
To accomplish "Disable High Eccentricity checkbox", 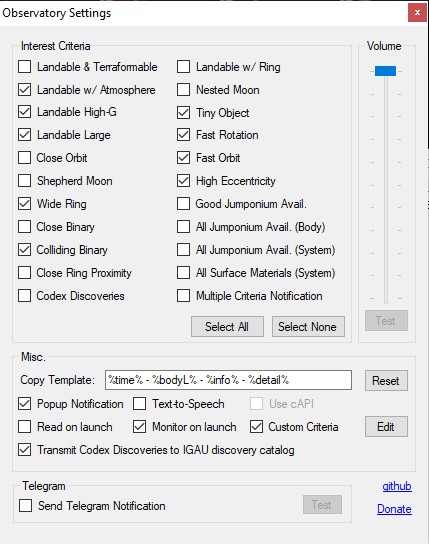I will coord(183,181).
